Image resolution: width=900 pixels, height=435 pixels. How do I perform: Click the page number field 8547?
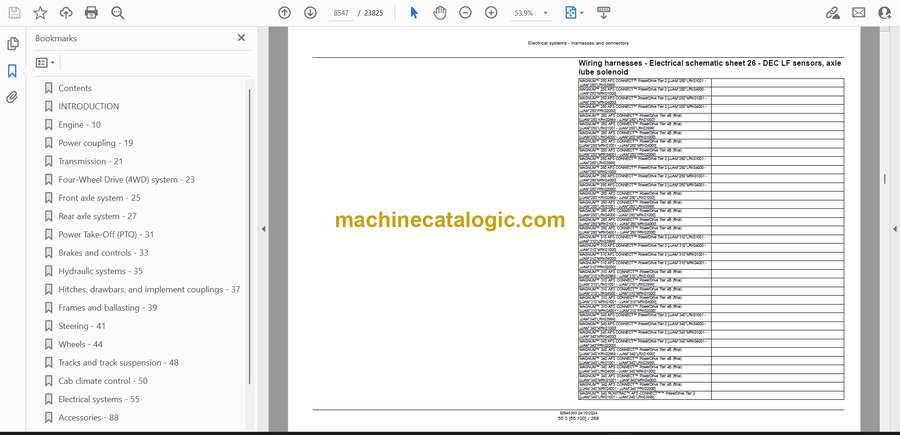point(341,13)
